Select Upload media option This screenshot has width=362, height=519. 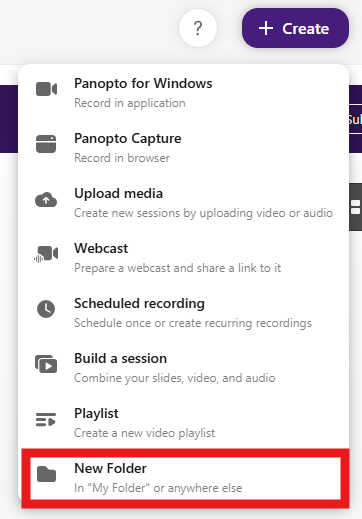[184, 202]
